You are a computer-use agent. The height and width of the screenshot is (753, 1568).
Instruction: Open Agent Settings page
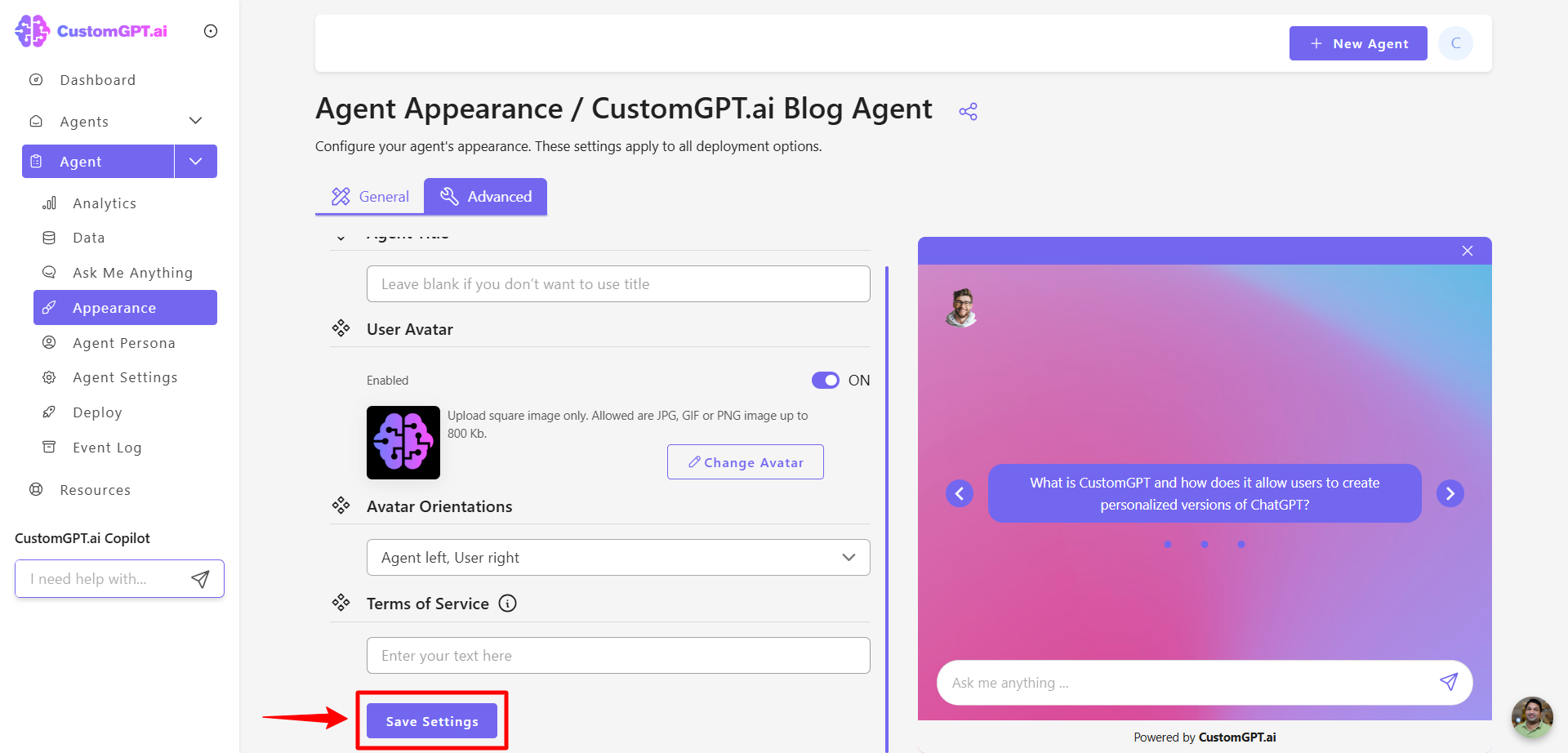click(x=125, y=377)
